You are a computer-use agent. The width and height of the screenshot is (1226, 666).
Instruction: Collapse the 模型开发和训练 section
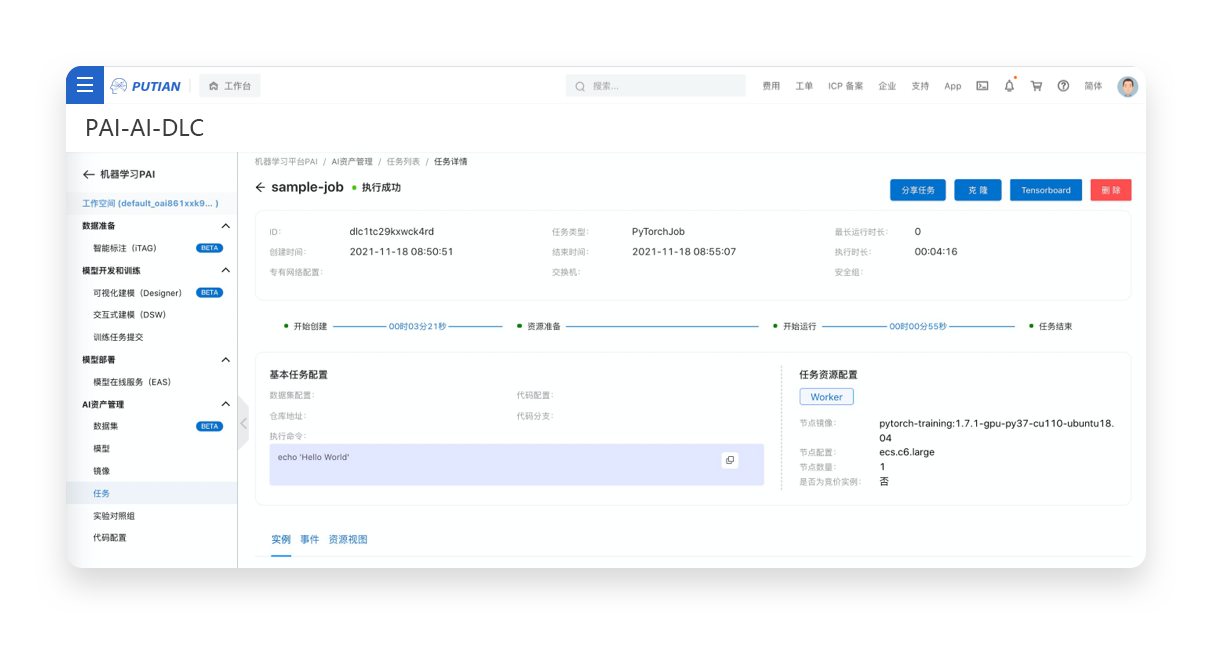pyautogui.click(x=225, y=270)
